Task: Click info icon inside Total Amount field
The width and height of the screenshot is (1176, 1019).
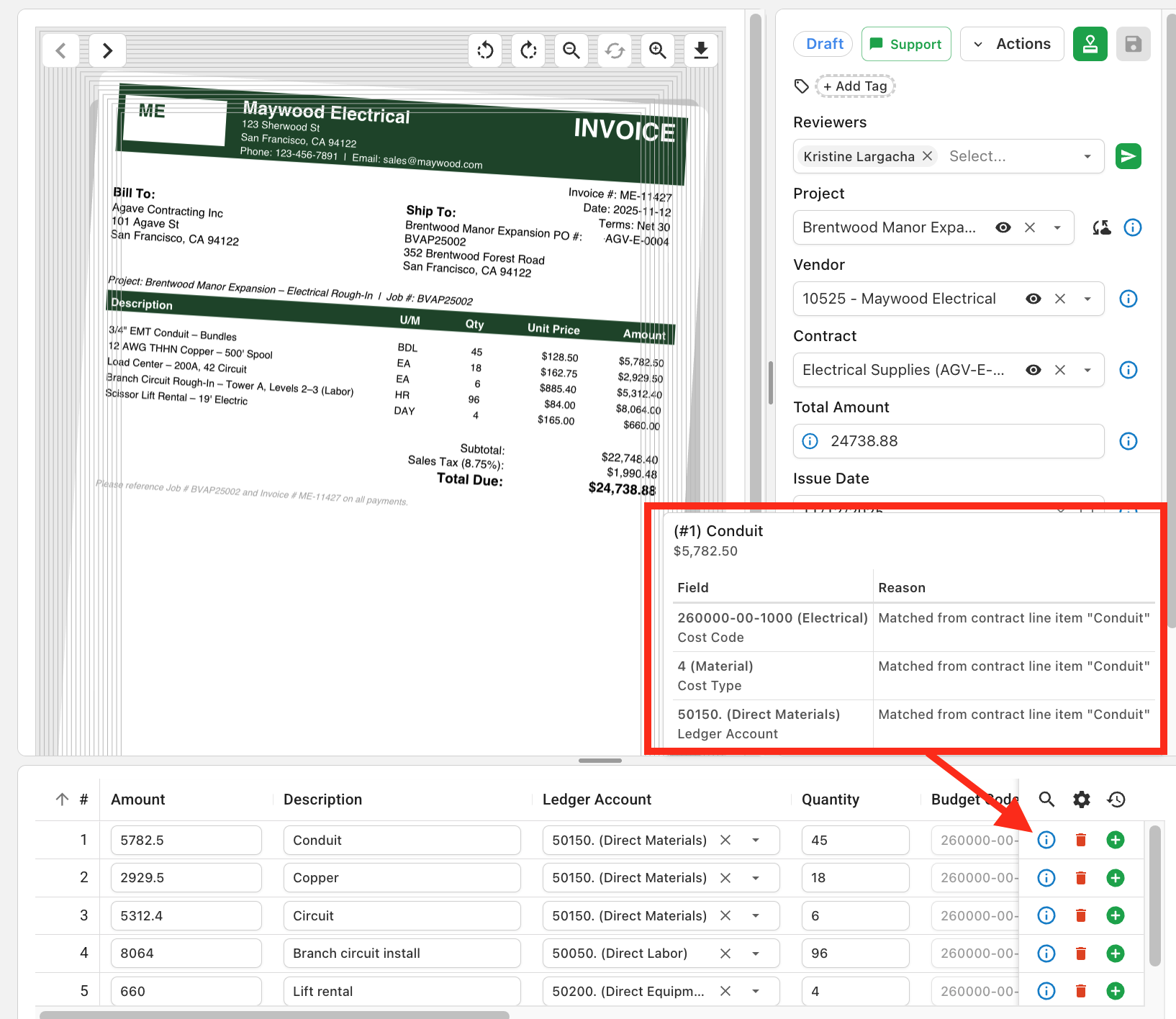Action: 810,441
